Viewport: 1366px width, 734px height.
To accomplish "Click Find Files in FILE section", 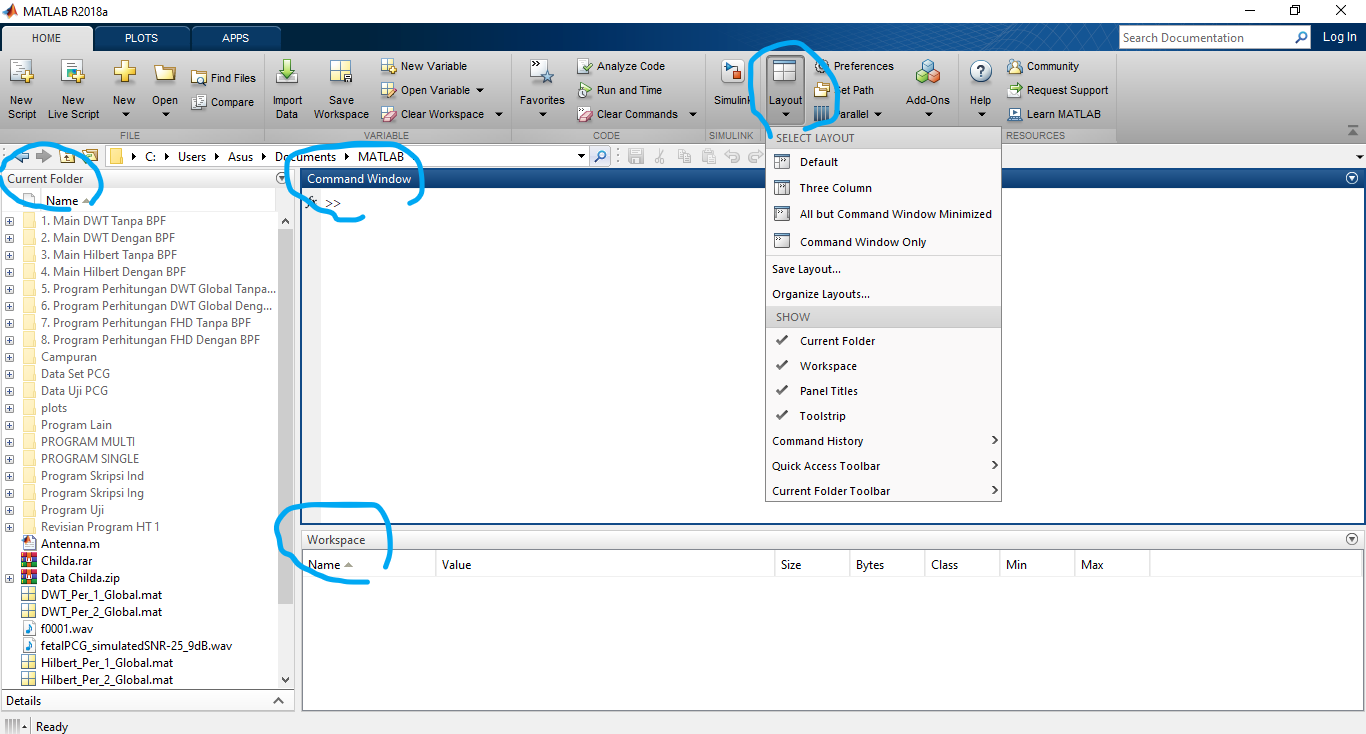I will pos(224,78).
